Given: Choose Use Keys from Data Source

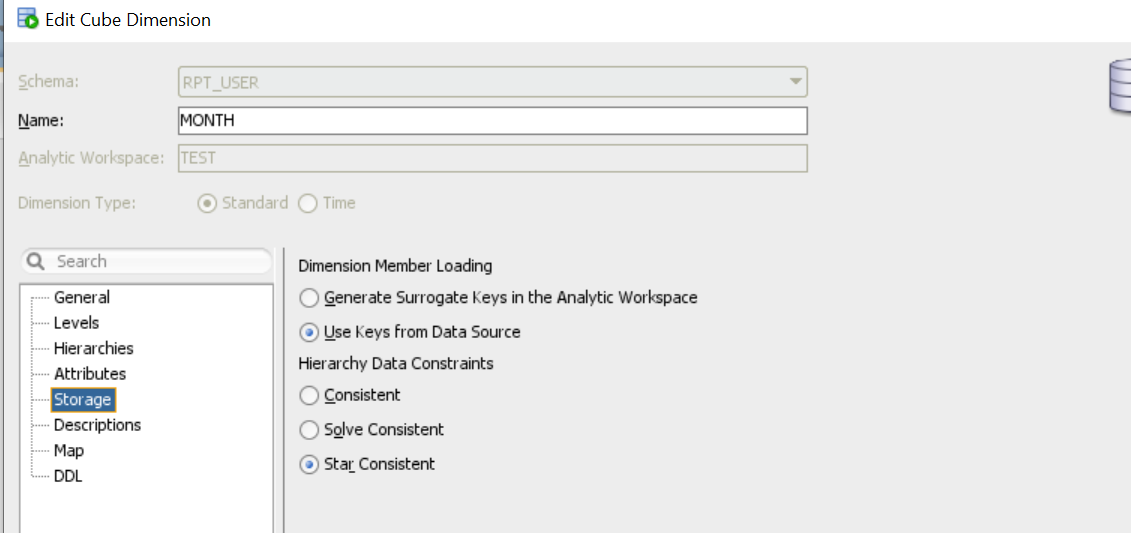Looking at the screenshot, I should pyautogui.click(x=310, y=332).
